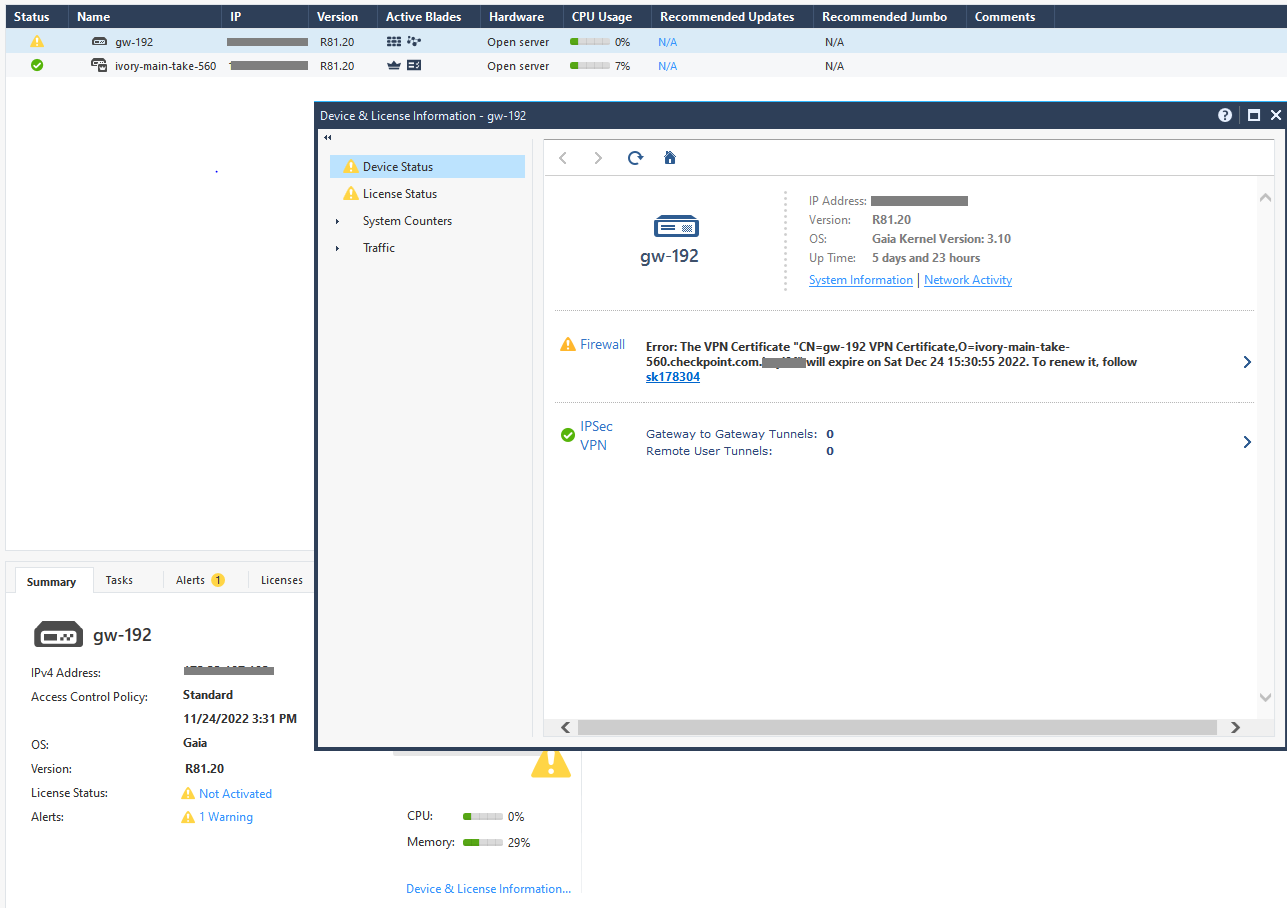
Task: Refresh the device information view
Action: tap(635, 158)
